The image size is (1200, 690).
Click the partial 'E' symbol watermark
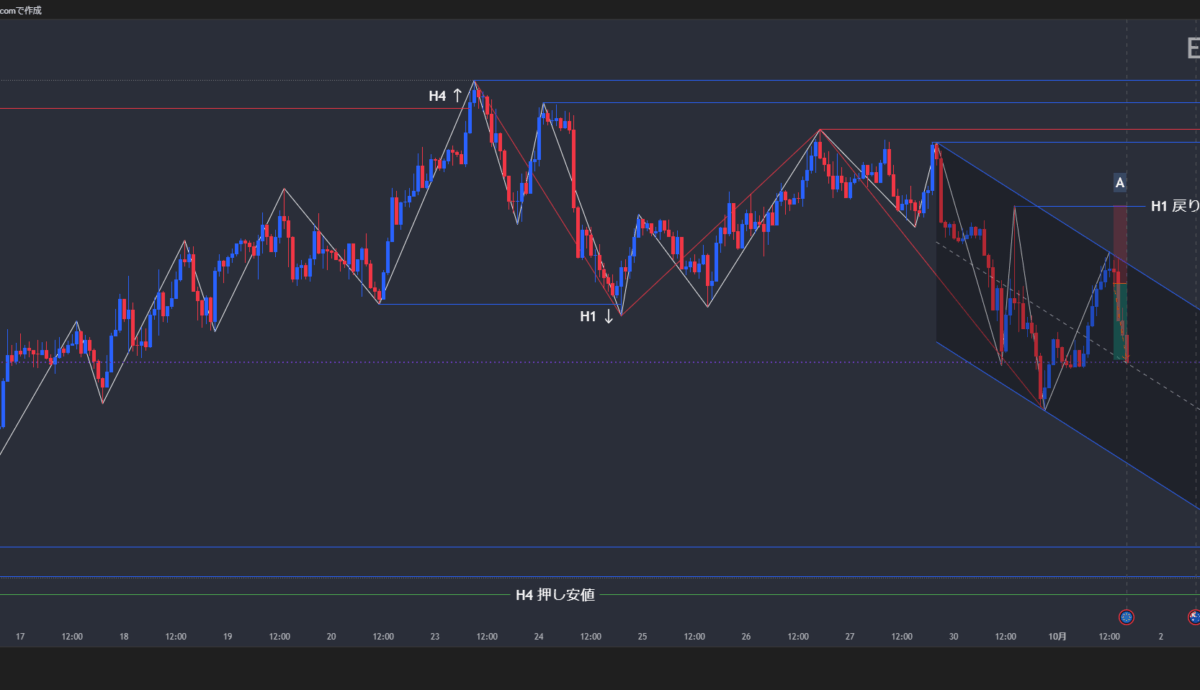tap(1191, 48)
